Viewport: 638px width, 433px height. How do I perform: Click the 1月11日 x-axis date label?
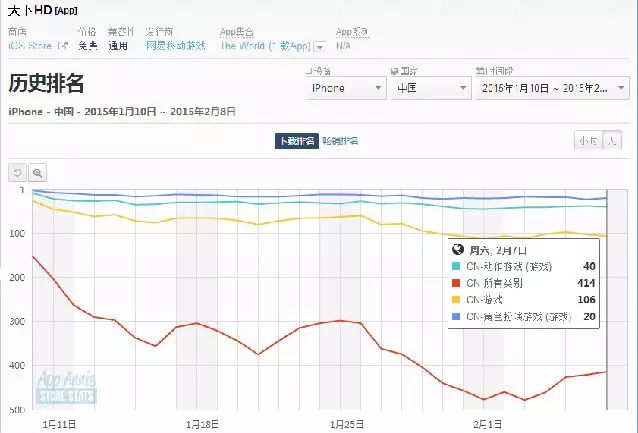59,425
